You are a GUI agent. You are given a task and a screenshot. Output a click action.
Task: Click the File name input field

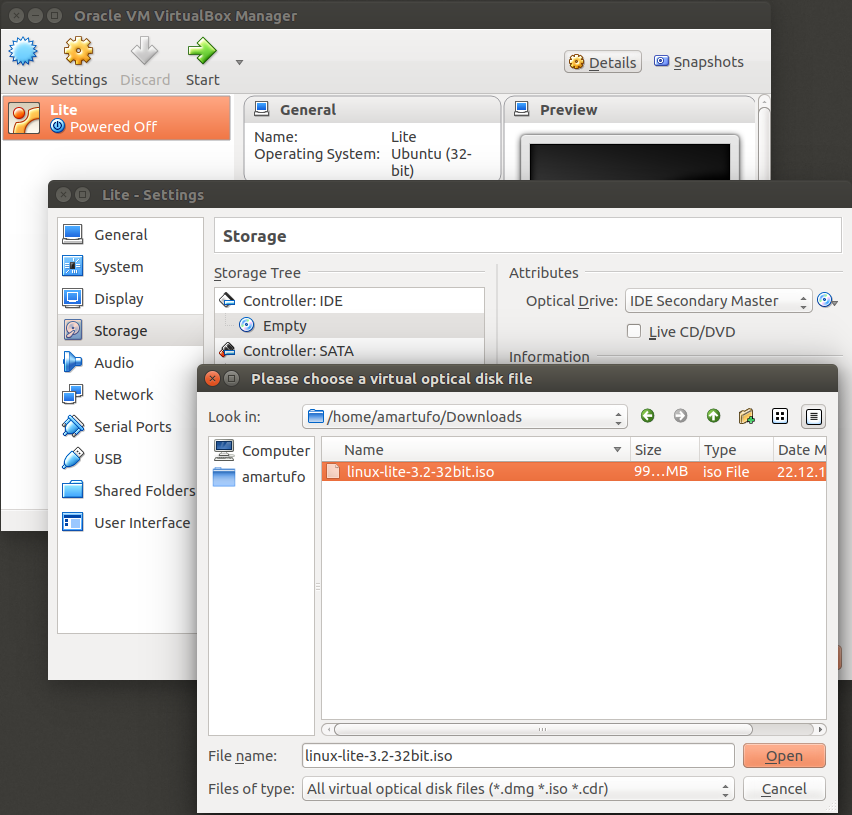[x=518, y=755]
